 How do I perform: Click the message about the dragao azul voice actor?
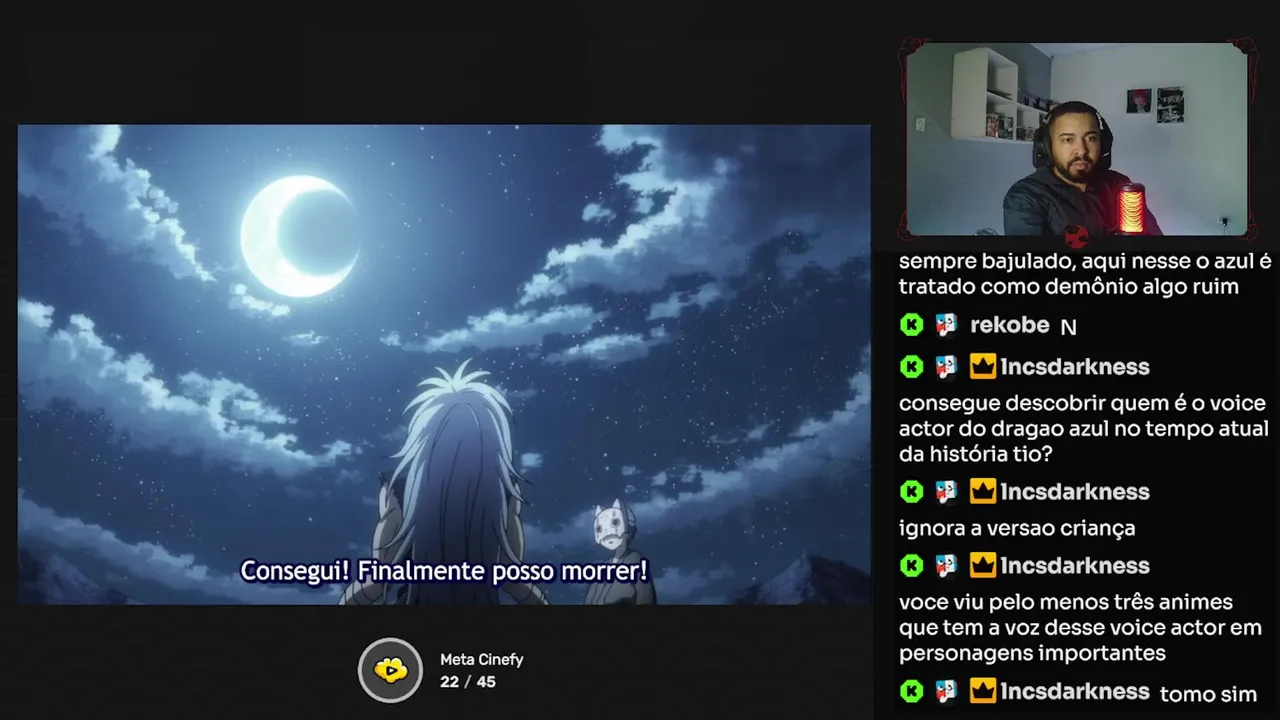click(x=1083, y=428)
